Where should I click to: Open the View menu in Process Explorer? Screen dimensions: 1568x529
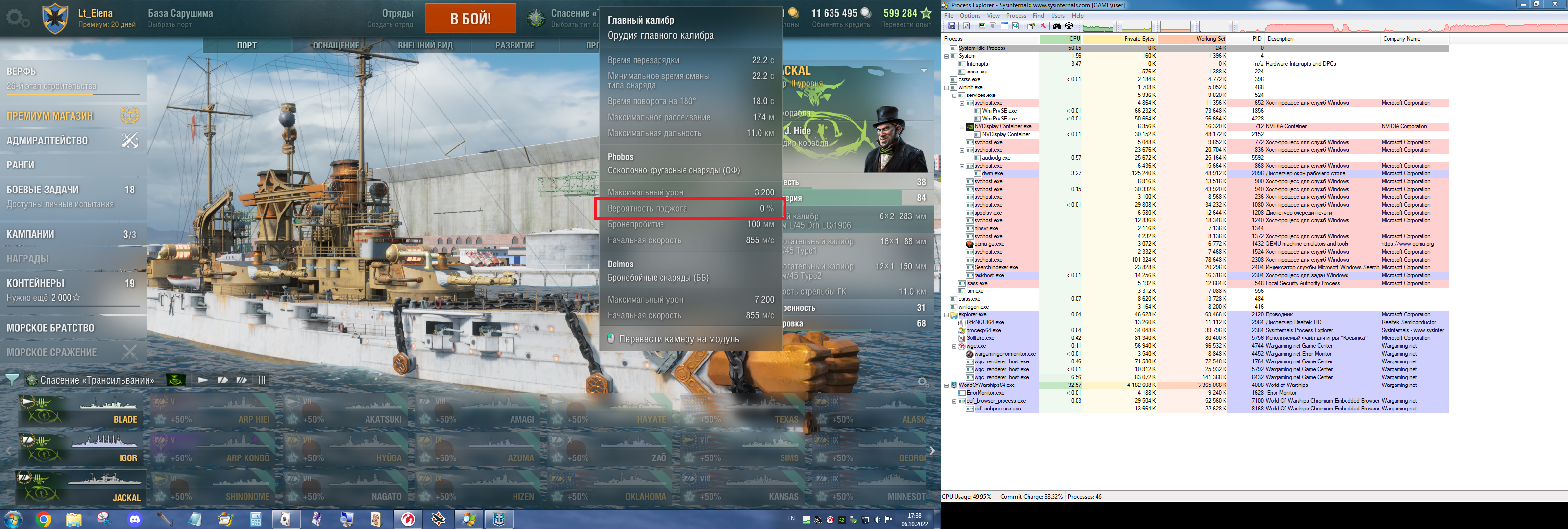tap(993, 15)
